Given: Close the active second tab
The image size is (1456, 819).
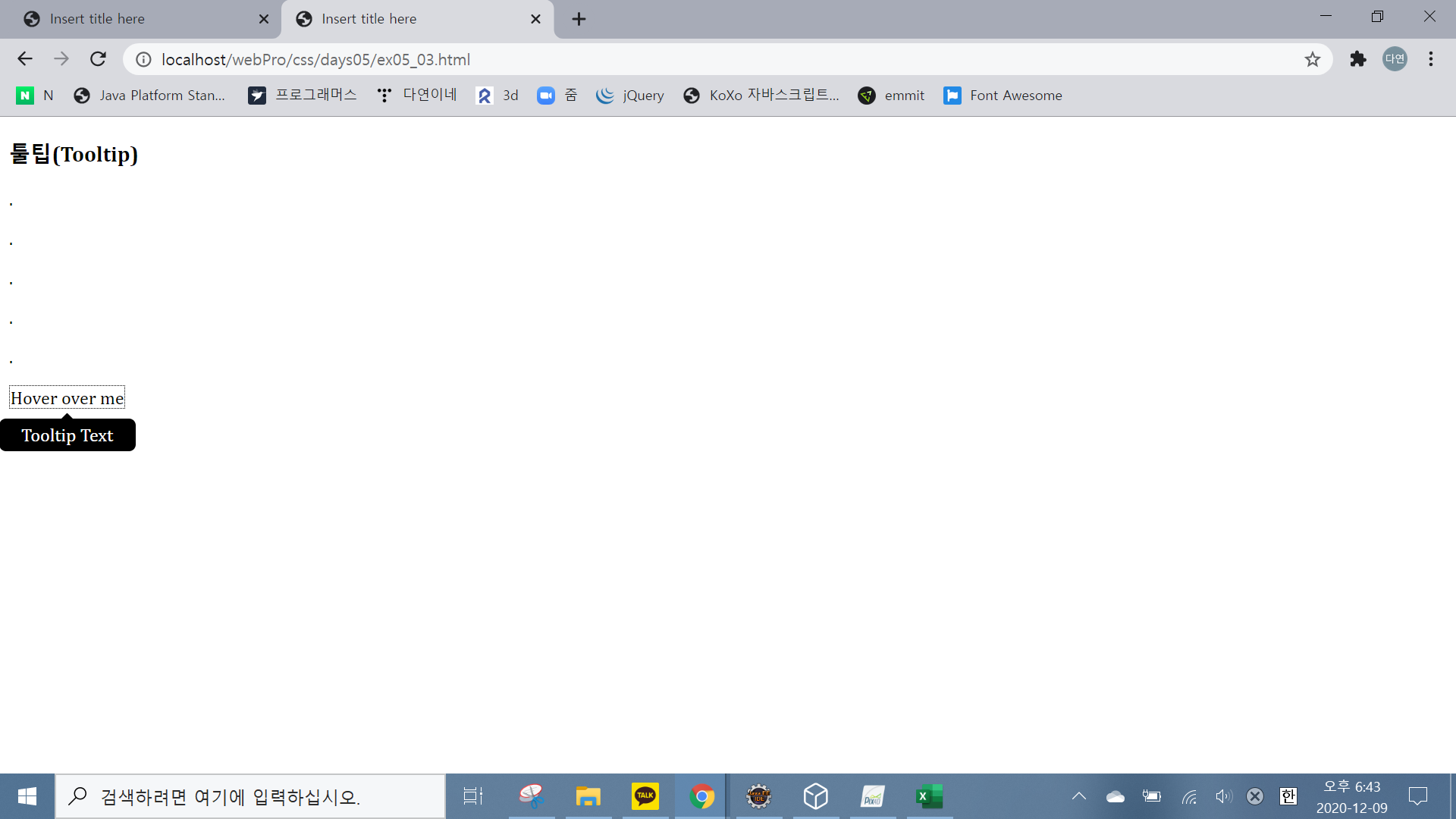Looking at the screenshot, I should click(x=535, y=19).
